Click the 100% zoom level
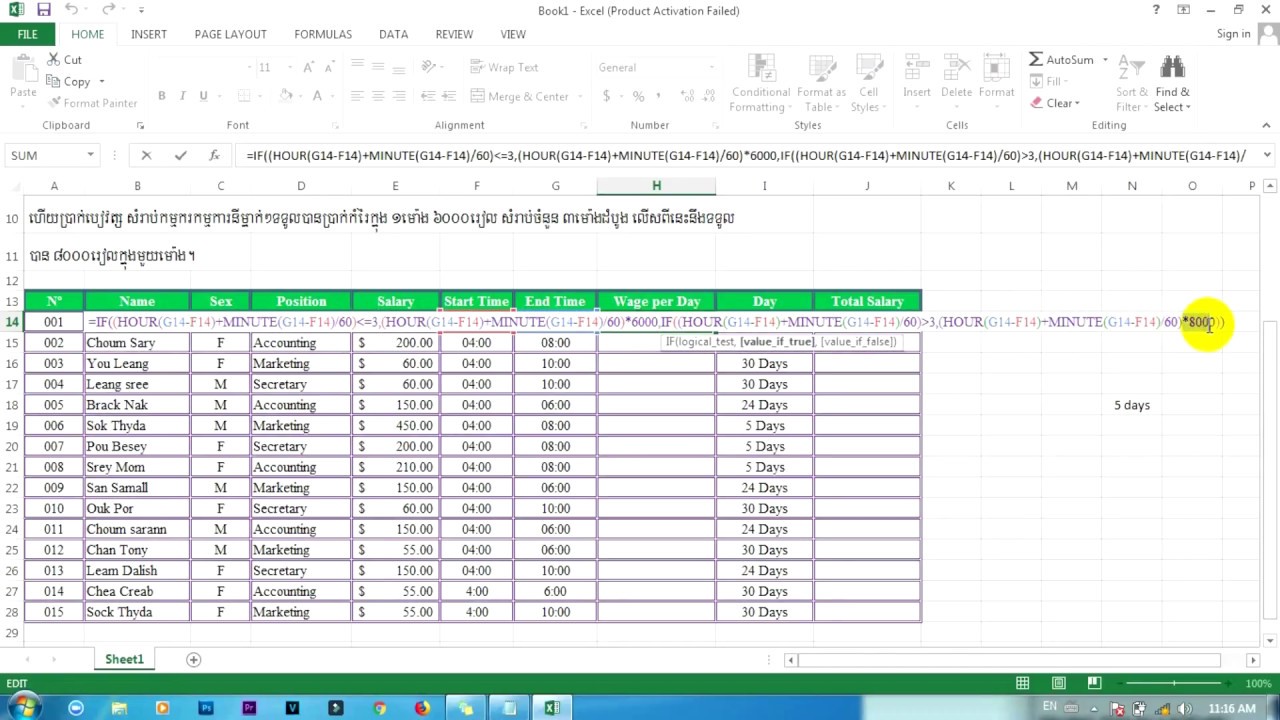This screenshot has width=1280, height=720. [1258, 684]
